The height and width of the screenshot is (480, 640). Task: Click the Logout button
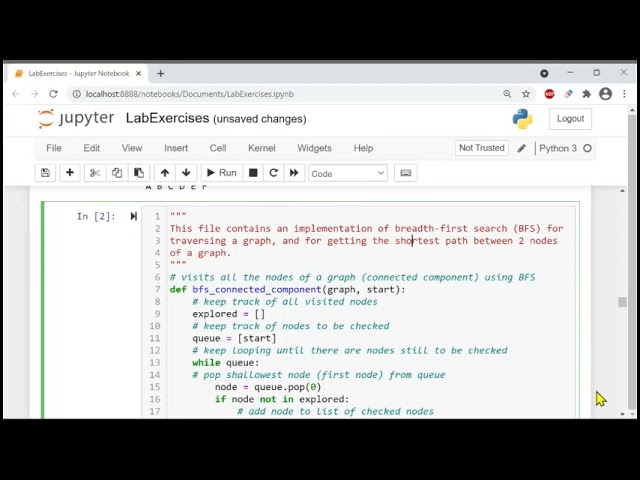570,118
